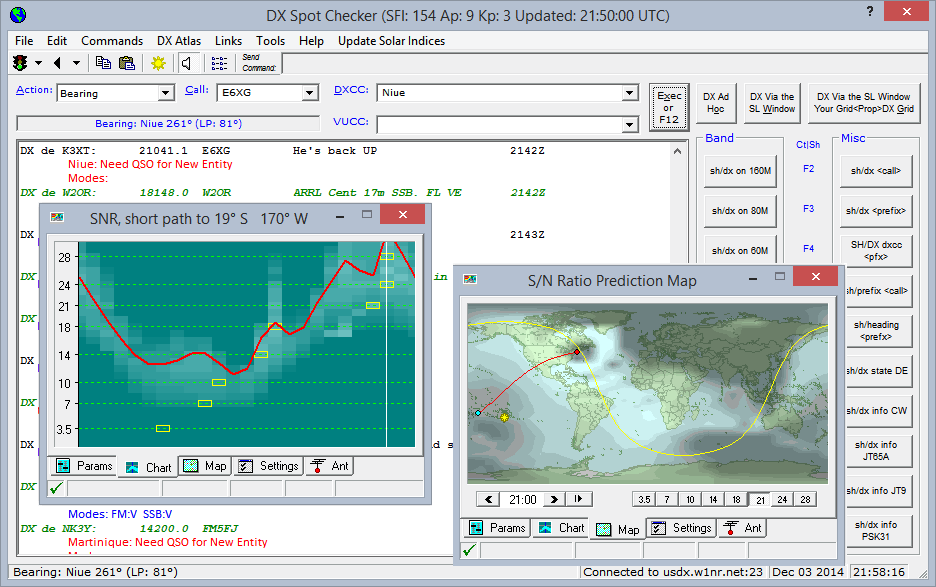Screen dimensions: 936x587
Task: Click the Copy toolbar icon
Action: (x=103, y=63)
